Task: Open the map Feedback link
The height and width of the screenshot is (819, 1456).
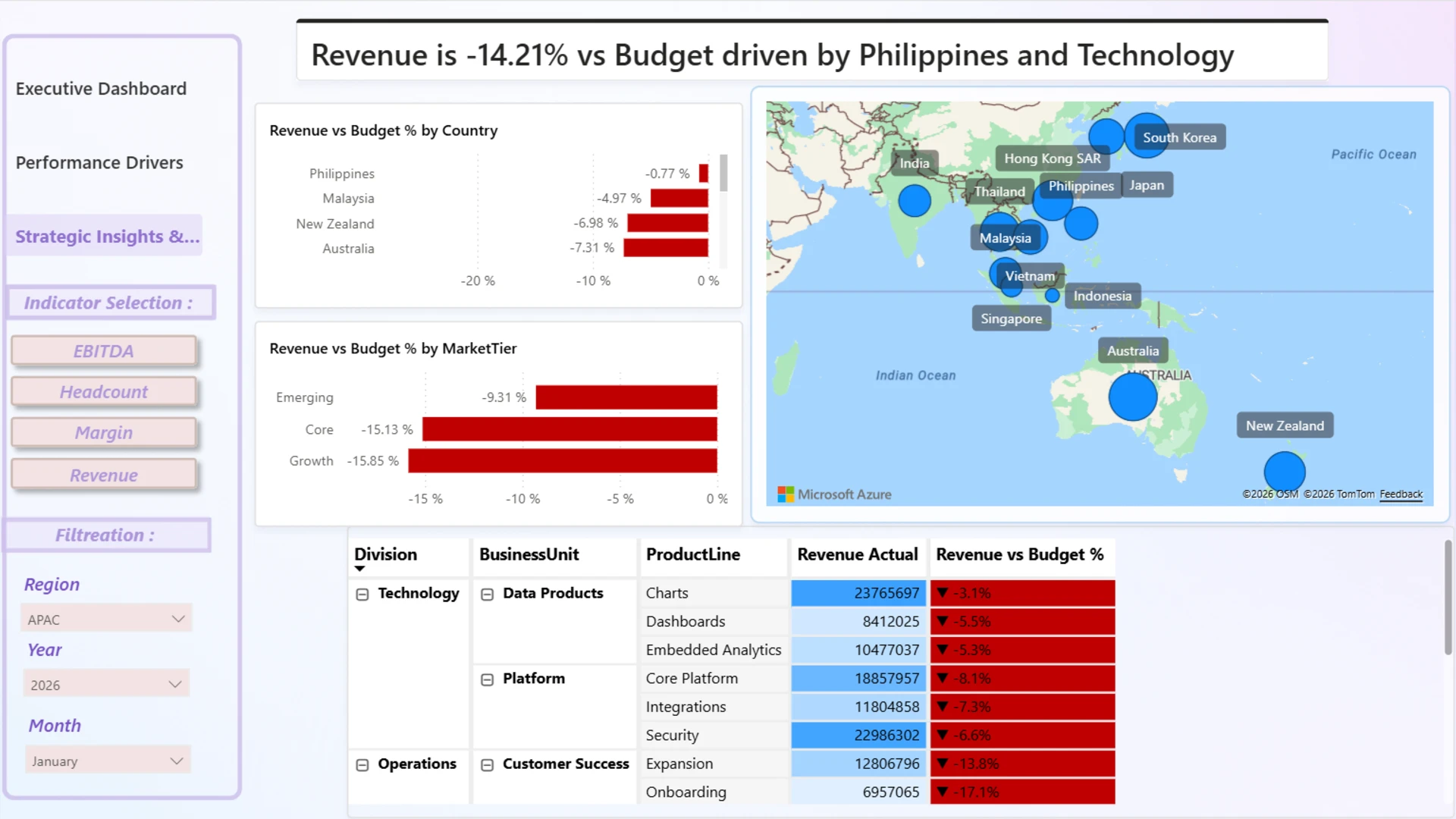Action: click(x=1401, y=494)
